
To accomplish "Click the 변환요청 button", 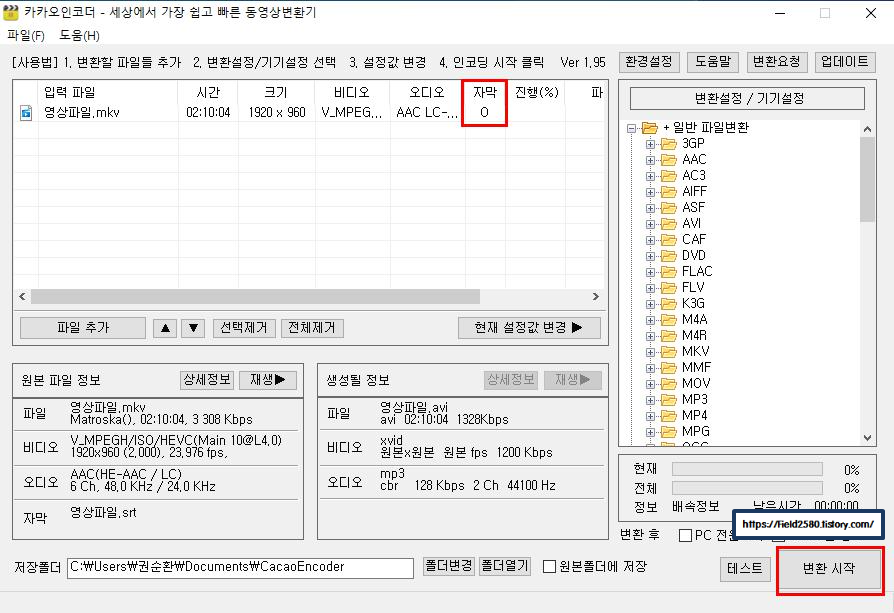I will pos(777,62).
